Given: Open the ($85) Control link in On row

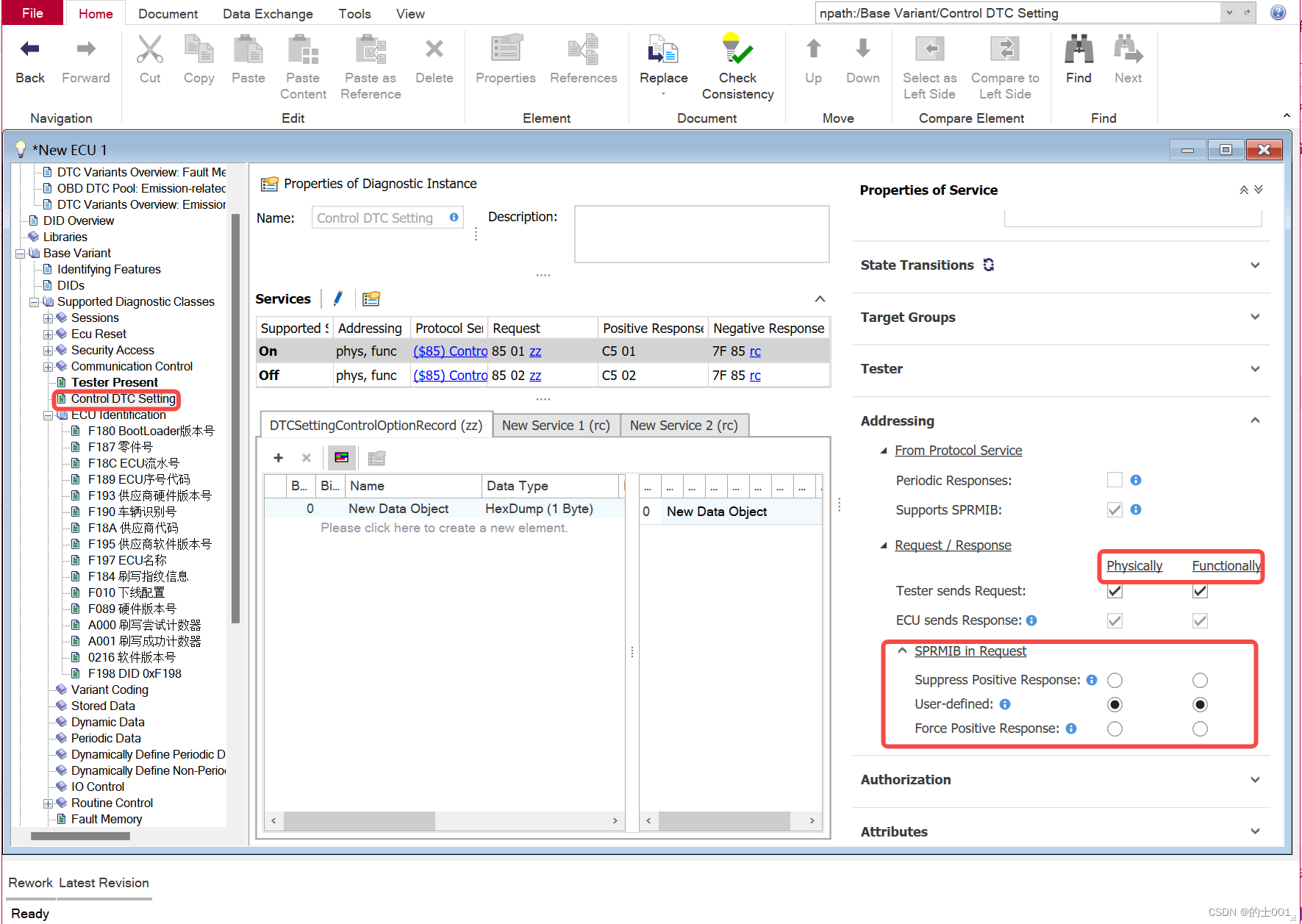Looking at the screenshot, I should tap(450, 351).
